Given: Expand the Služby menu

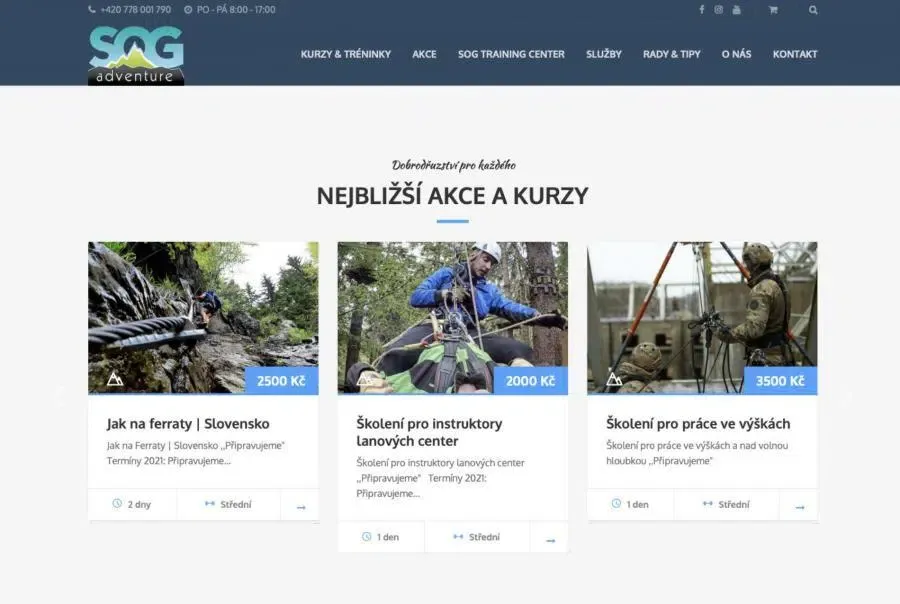Looking at the screenshot, I should pos(603,54).
